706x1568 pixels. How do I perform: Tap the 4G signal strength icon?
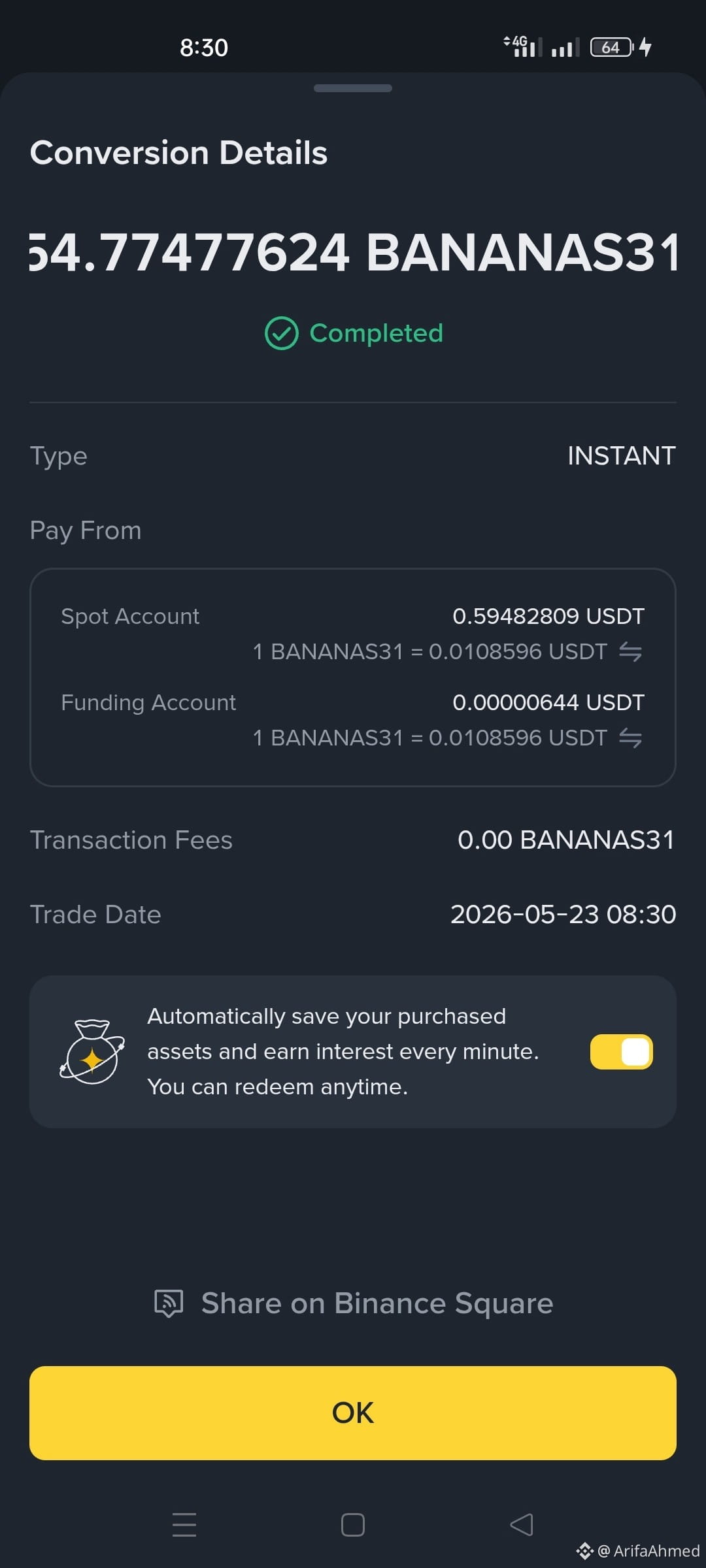[x=522, y=46]
